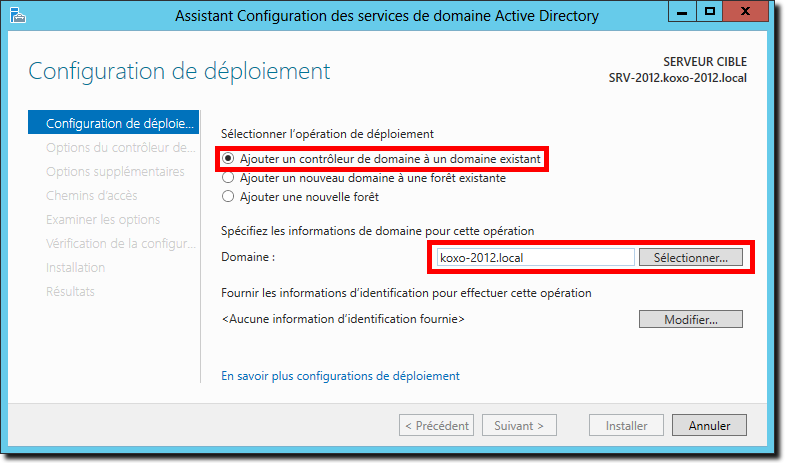
Task: Open the 'Chemins d'accès' step
Action: click(92, 196)
